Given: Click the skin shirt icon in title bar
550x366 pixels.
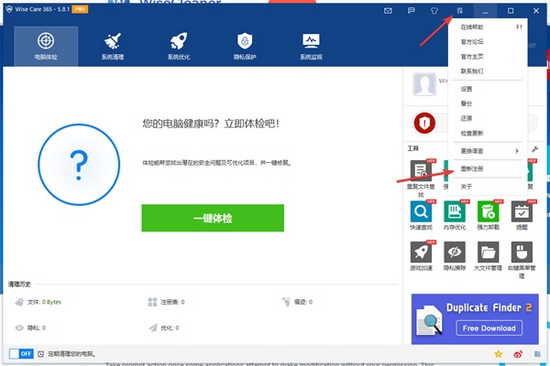Looking at the screenshot, I should (434, 11).
